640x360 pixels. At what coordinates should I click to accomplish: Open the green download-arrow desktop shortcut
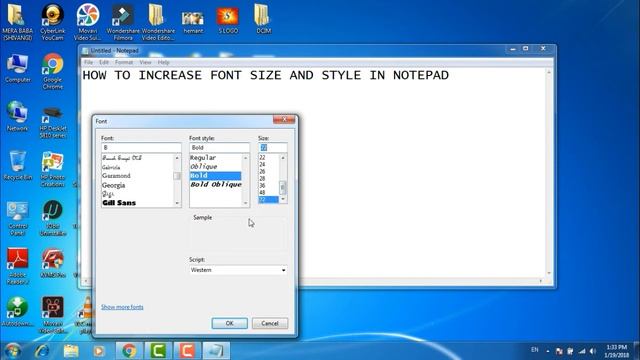coord(18,311)
